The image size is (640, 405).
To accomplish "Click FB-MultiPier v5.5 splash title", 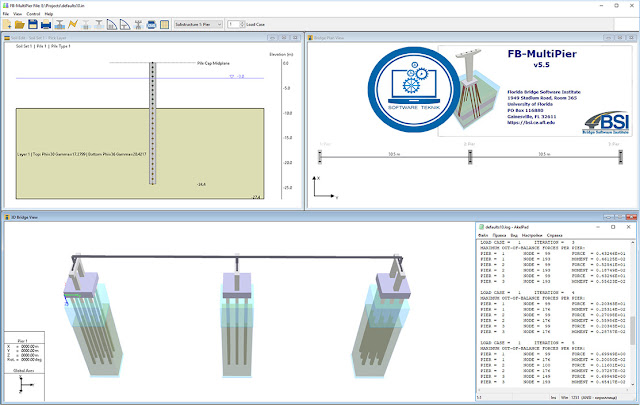I will click(x=542, y=58).
